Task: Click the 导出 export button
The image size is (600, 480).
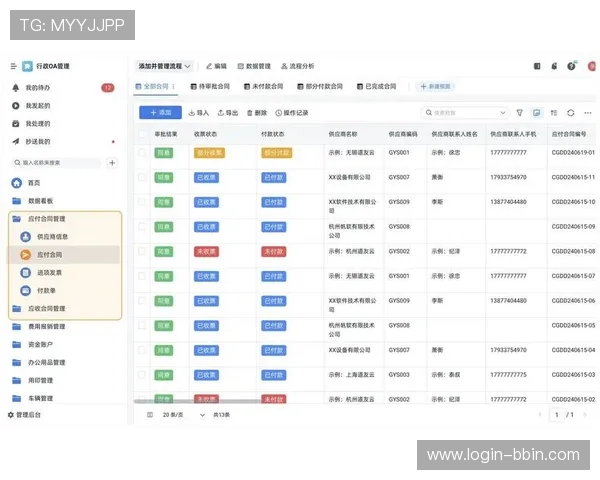Action: pos(228,113)
